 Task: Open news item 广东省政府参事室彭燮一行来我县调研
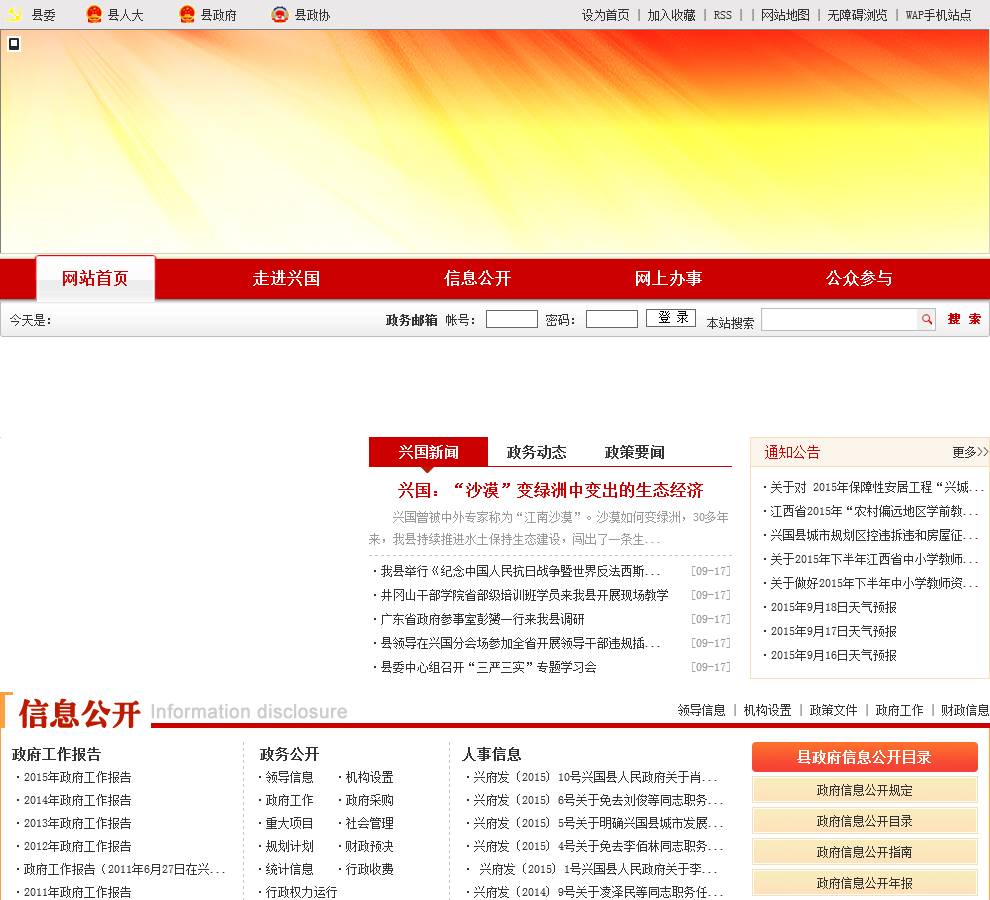click(482, 619)
